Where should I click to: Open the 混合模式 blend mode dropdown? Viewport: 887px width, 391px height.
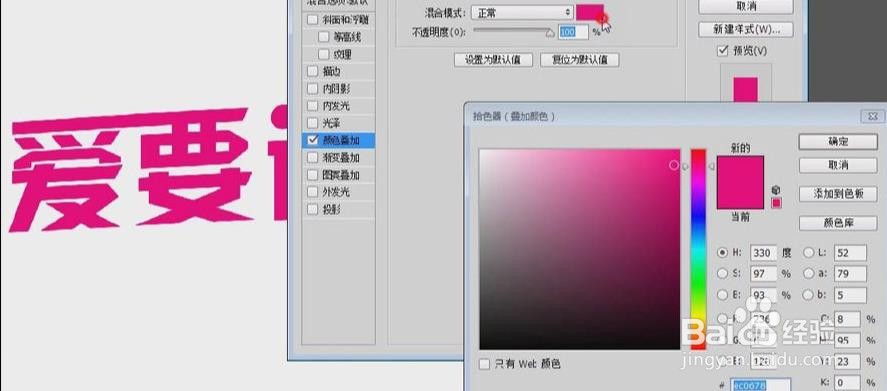[523, 12]
